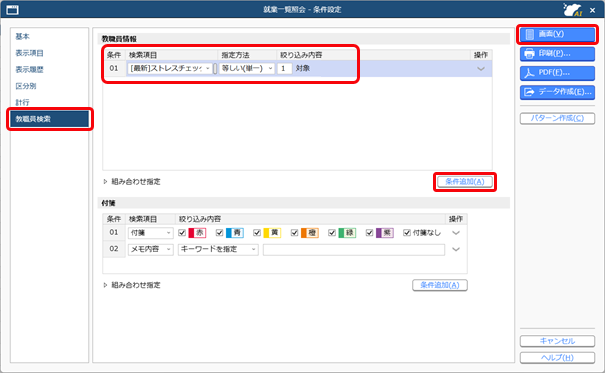The height and width of the screenshot is (373, 605).
Task: Toggle the 橙 sticky note checkbox
Action: pos(294,233)
